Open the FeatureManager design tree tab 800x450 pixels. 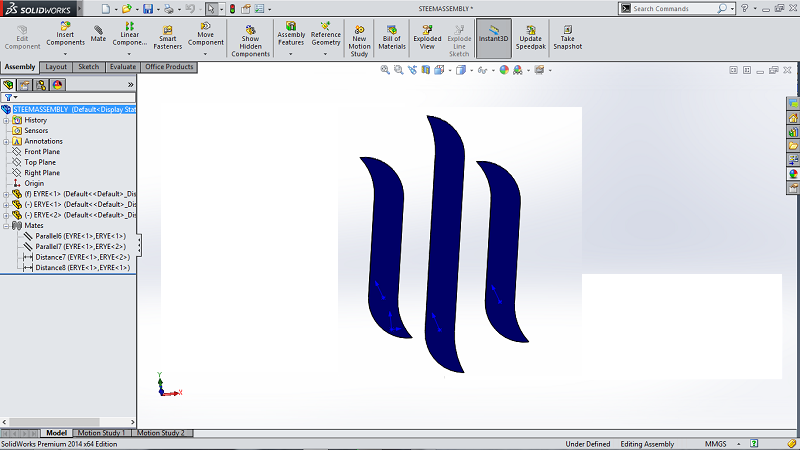tap(8, 85)
